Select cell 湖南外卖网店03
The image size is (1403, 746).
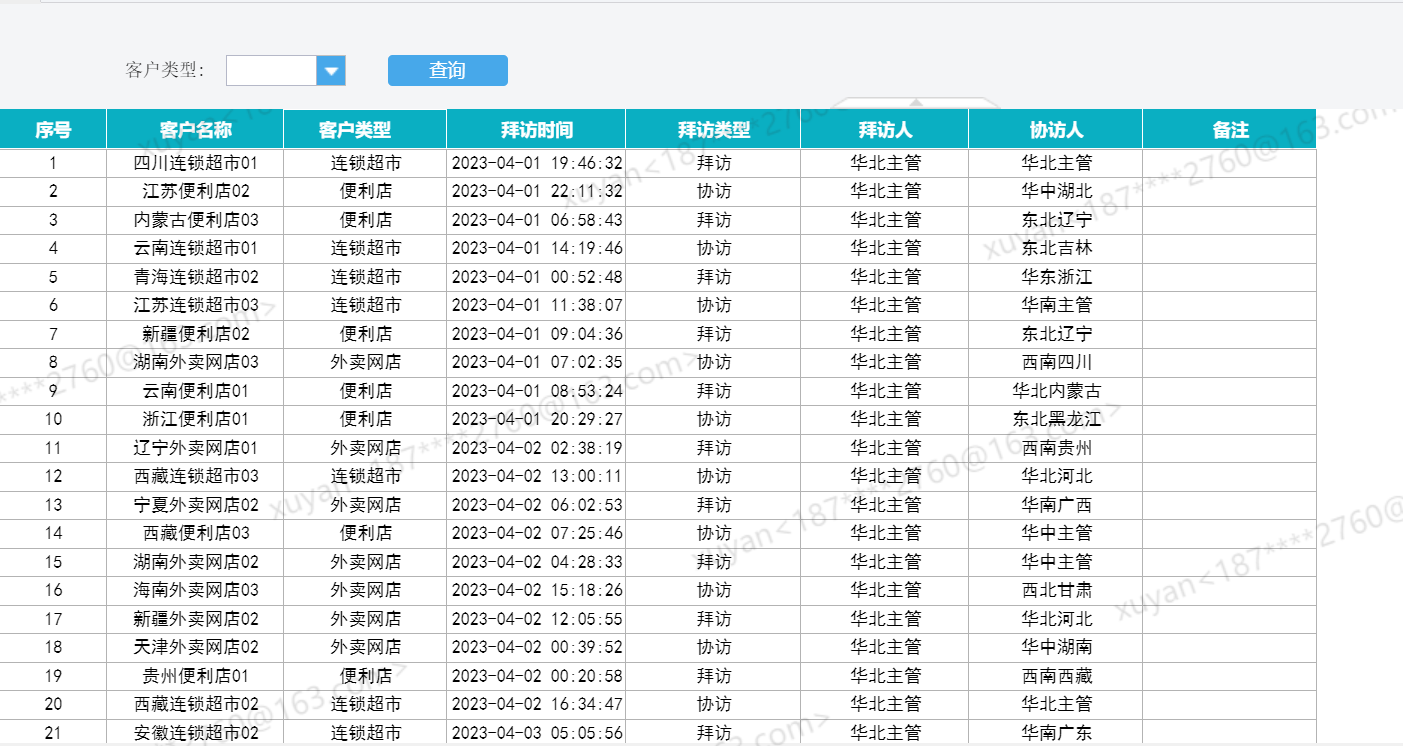tap(195, 362)
